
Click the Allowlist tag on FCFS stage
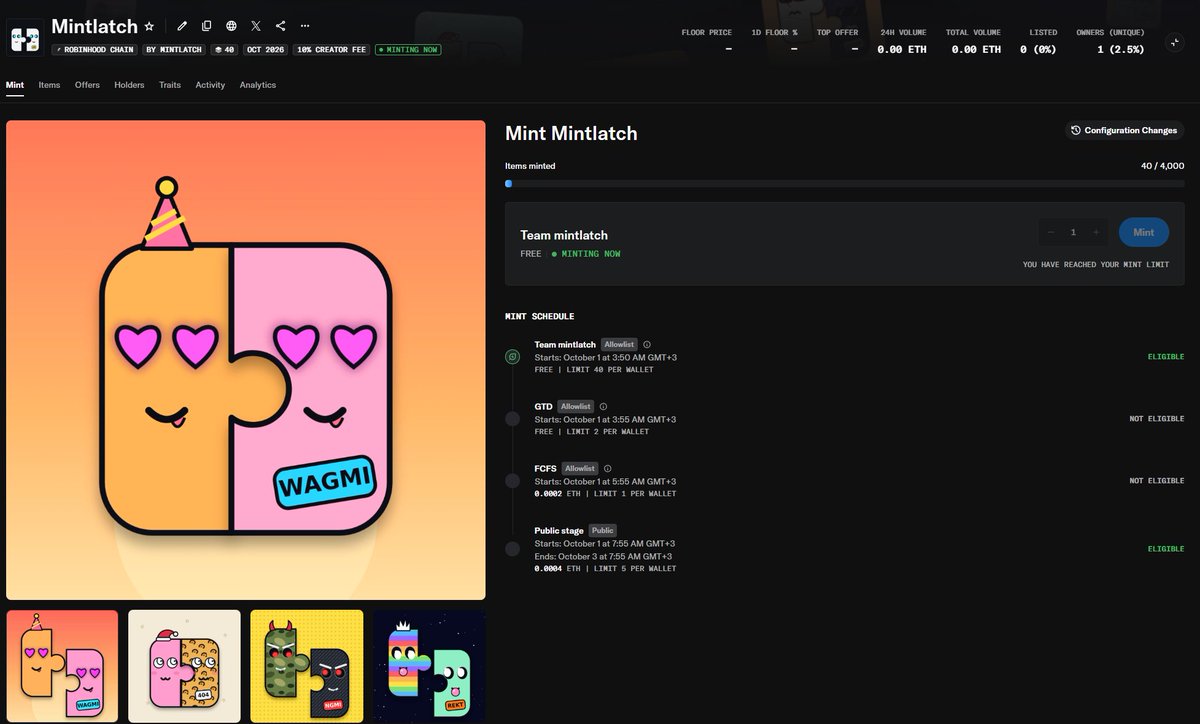pyautogui.click(x=580, y=468)
